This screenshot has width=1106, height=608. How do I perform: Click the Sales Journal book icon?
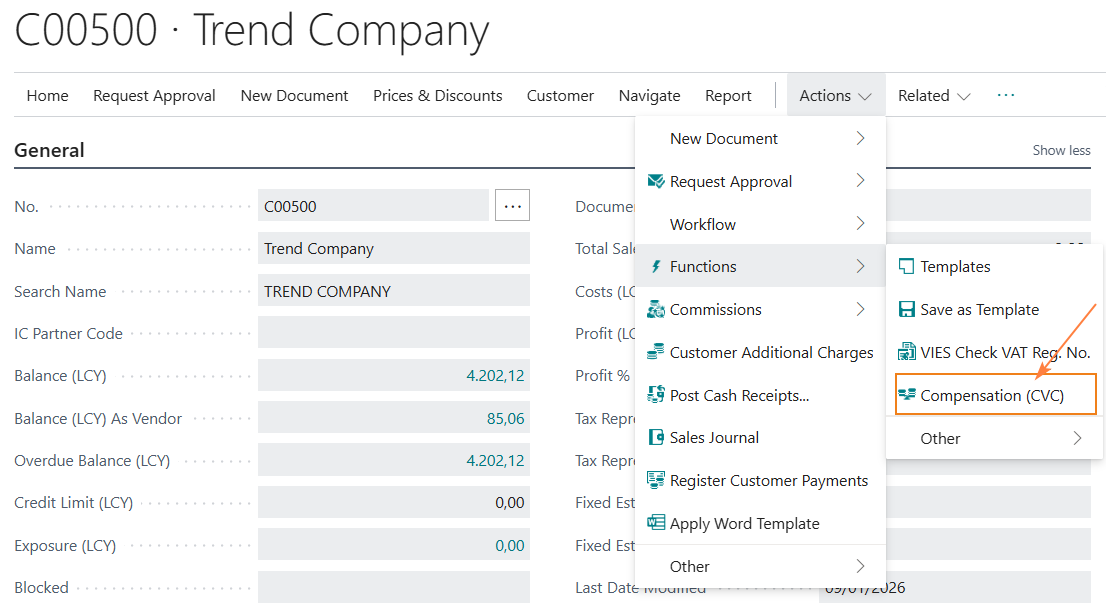click(656, 438)
